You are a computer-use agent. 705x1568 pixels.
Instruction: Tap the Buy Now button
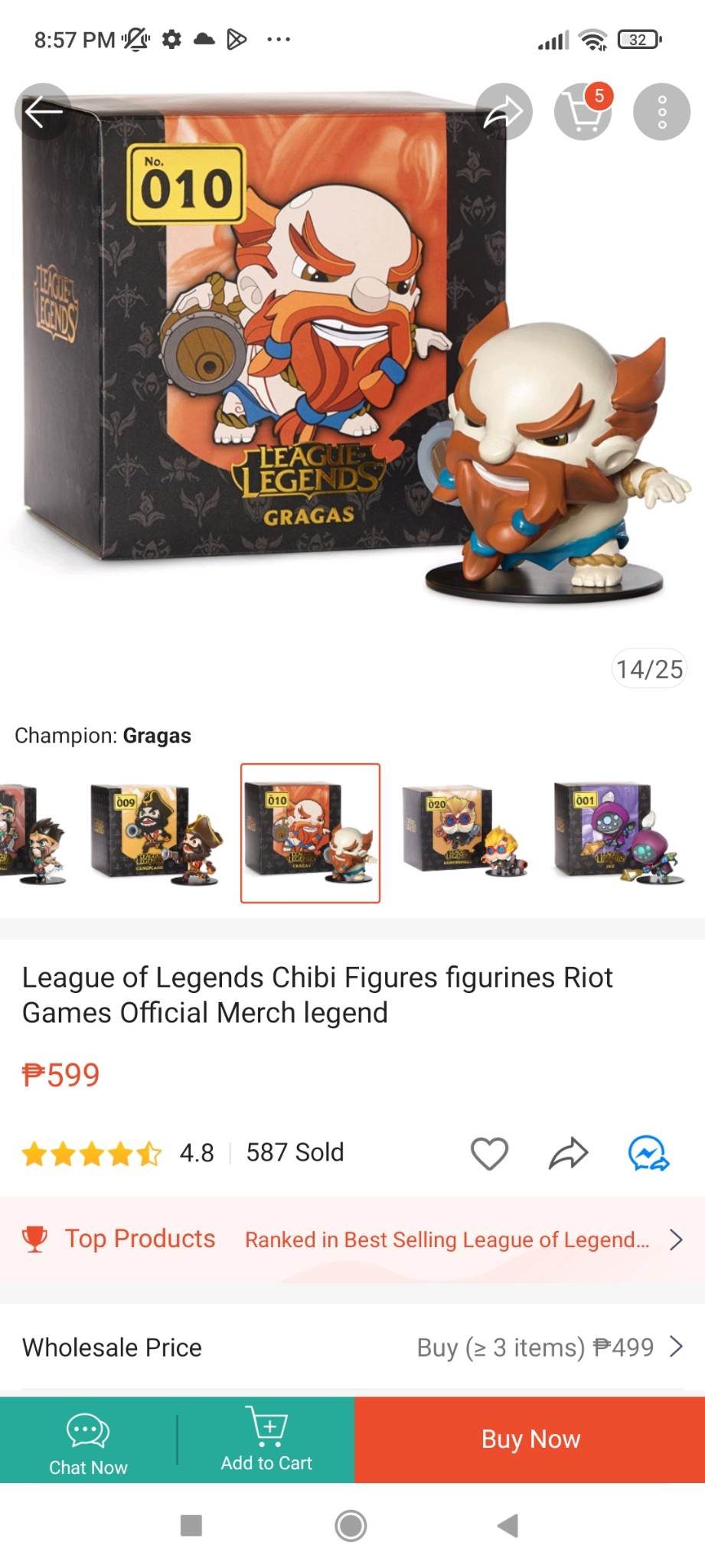click(x=530, y=1439)
